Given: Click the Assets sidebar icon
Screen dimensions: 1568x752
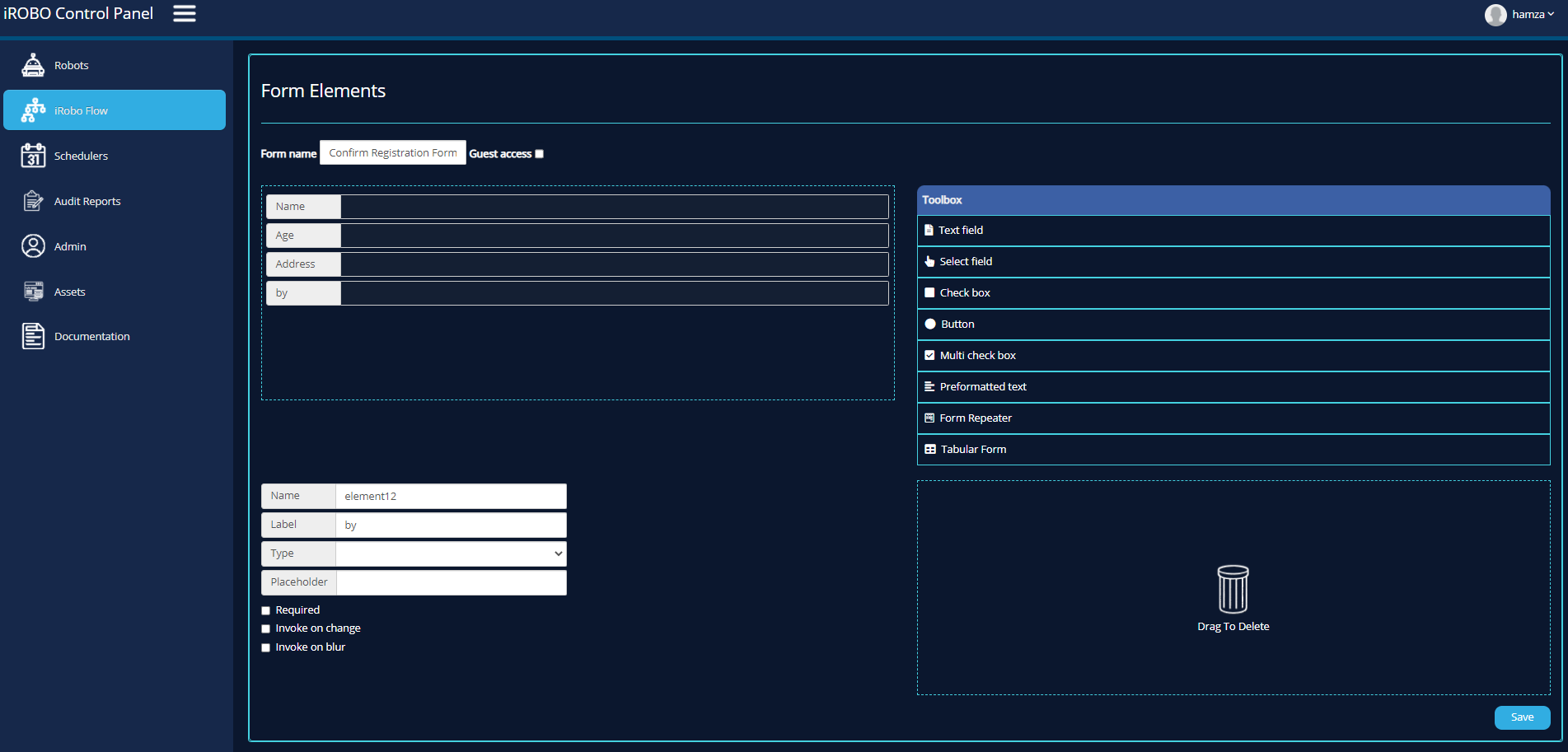Looking at the screenshot, I should [33, 292].
